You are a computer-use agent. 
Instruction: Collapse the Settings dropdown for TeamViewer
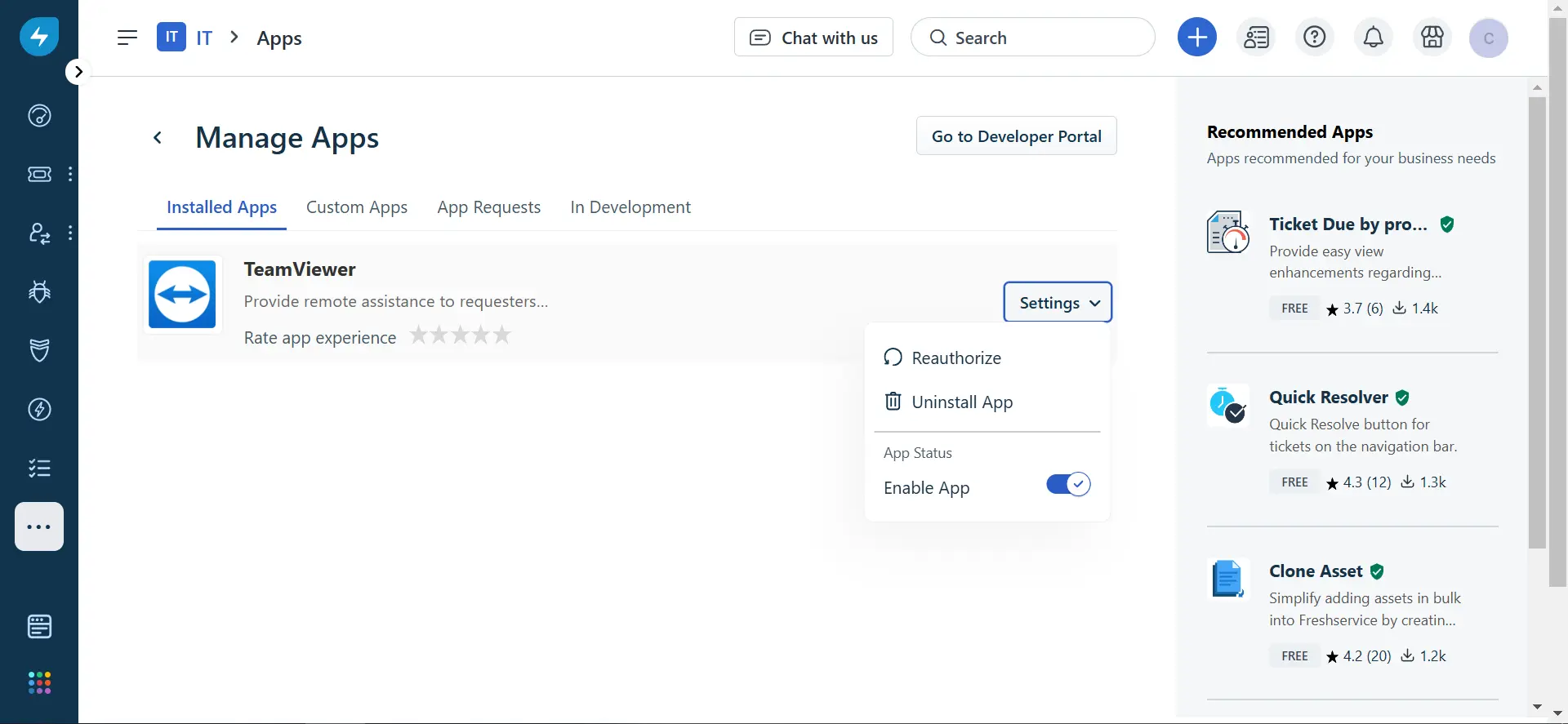click(x=1058, y=303)
